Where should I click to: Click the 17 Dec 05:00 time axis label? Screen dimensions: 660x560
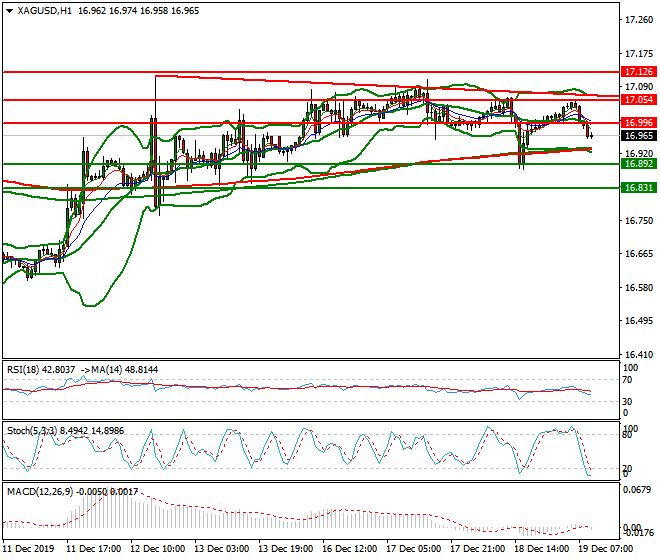coord(413,549)
